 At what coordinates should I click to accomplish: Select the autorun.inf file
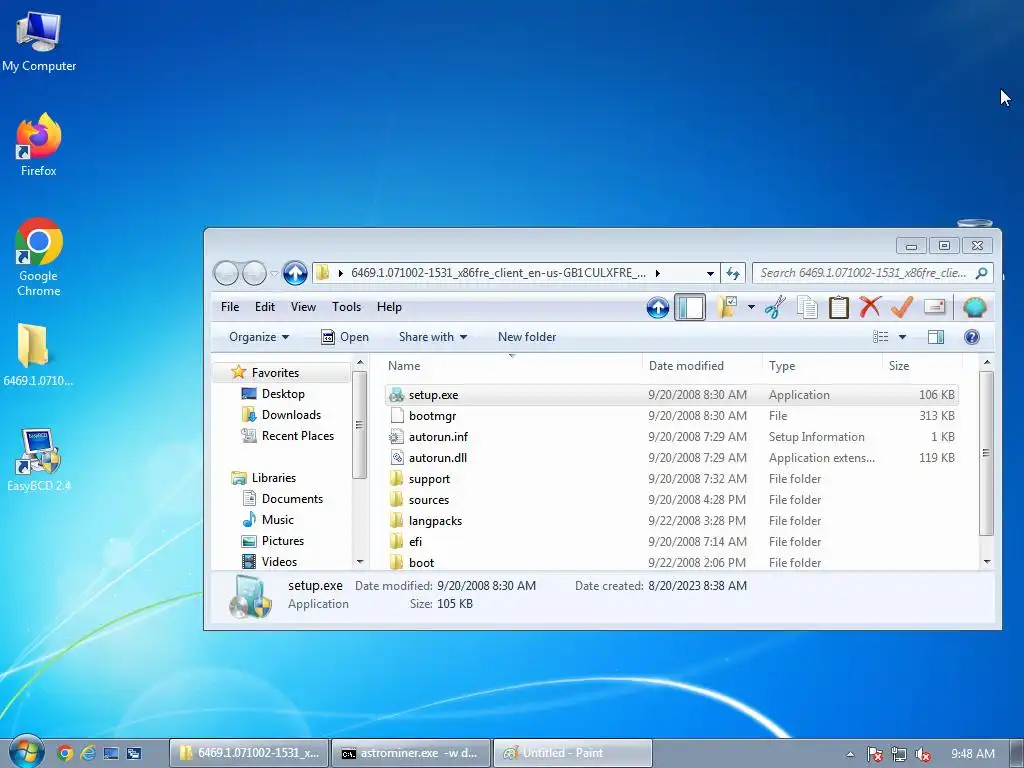coord(438,437)
